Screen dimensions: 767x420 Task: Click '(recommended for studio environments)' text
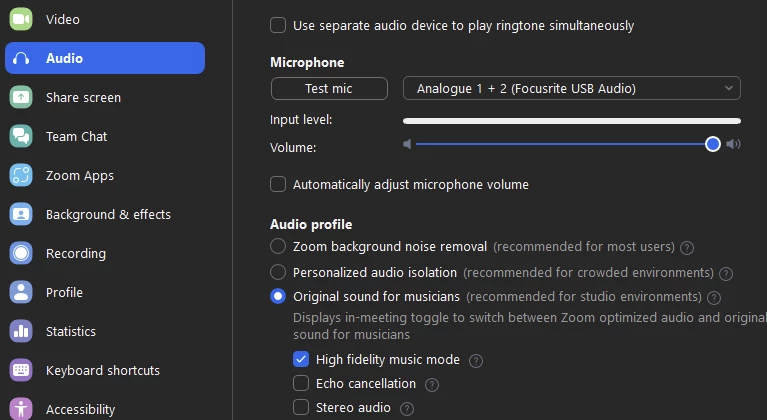584,296
